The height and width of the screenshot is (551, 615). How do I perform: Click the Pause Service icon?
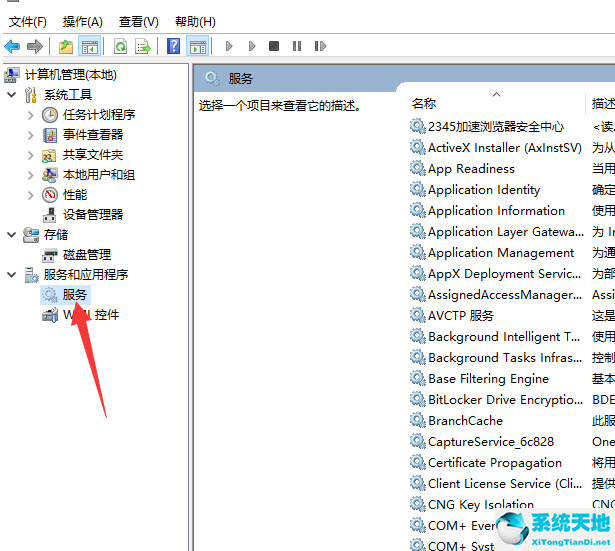point(297,46)
